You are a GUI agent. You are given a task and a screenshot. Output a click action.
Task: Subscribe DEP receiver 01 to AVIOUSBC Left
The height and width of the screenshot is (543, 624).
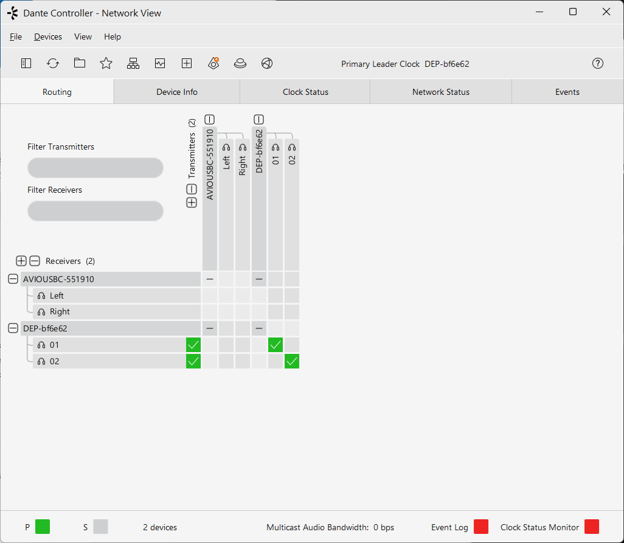[x=226, y=345]
